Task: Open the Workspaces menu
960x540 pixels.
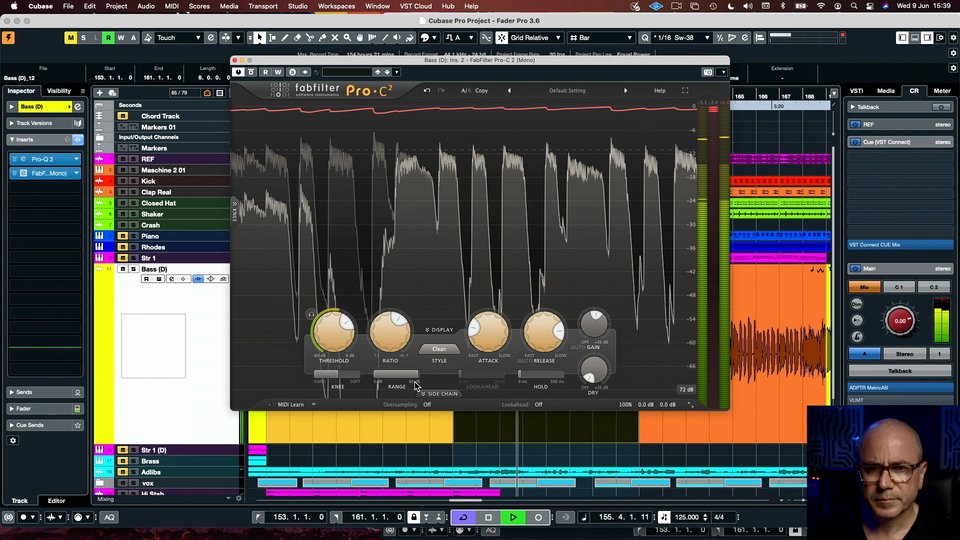Action: point(336,6)
